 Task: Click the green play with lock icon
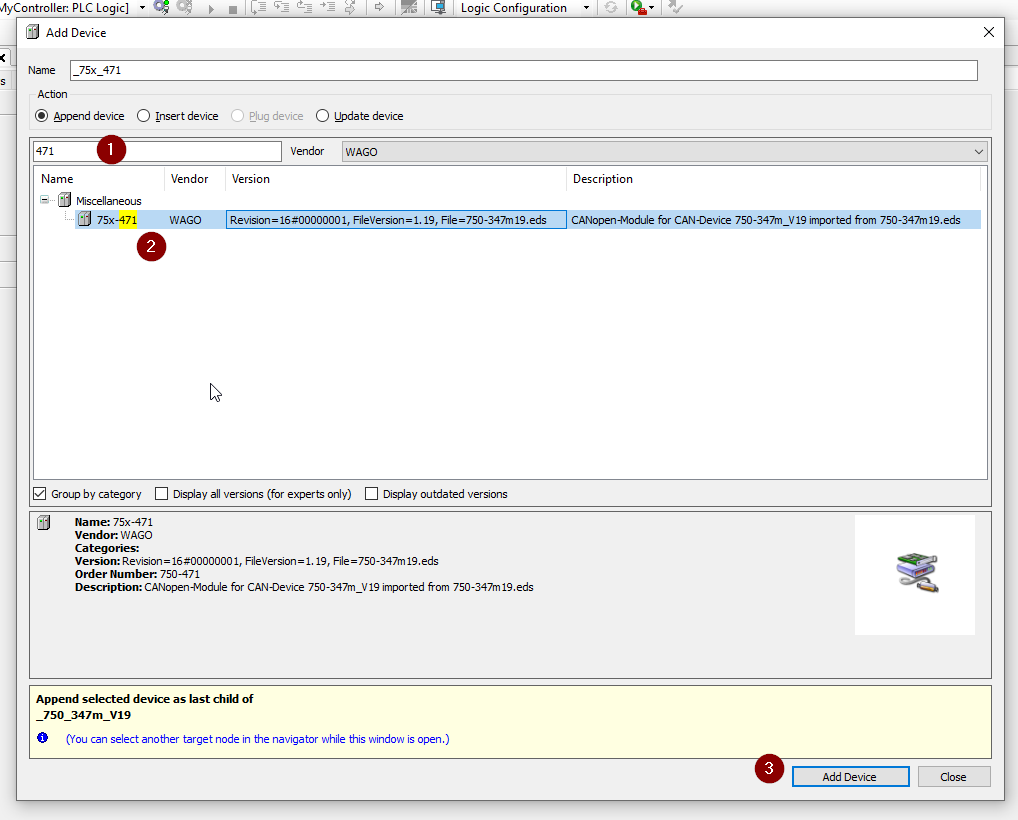click(x=638, y=7)
